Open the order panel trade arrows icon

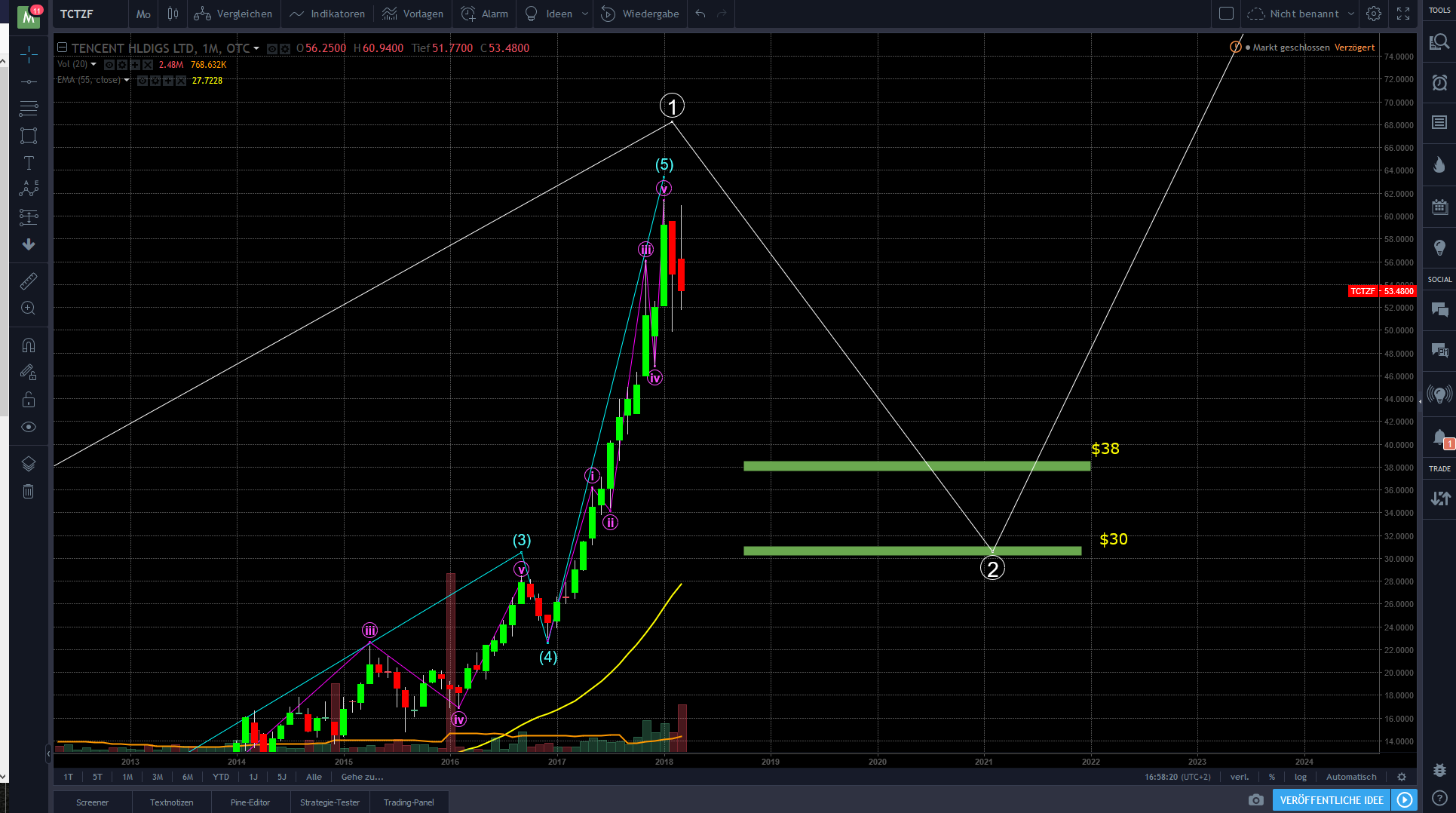pyautogui.click(x=1439, y=498)
